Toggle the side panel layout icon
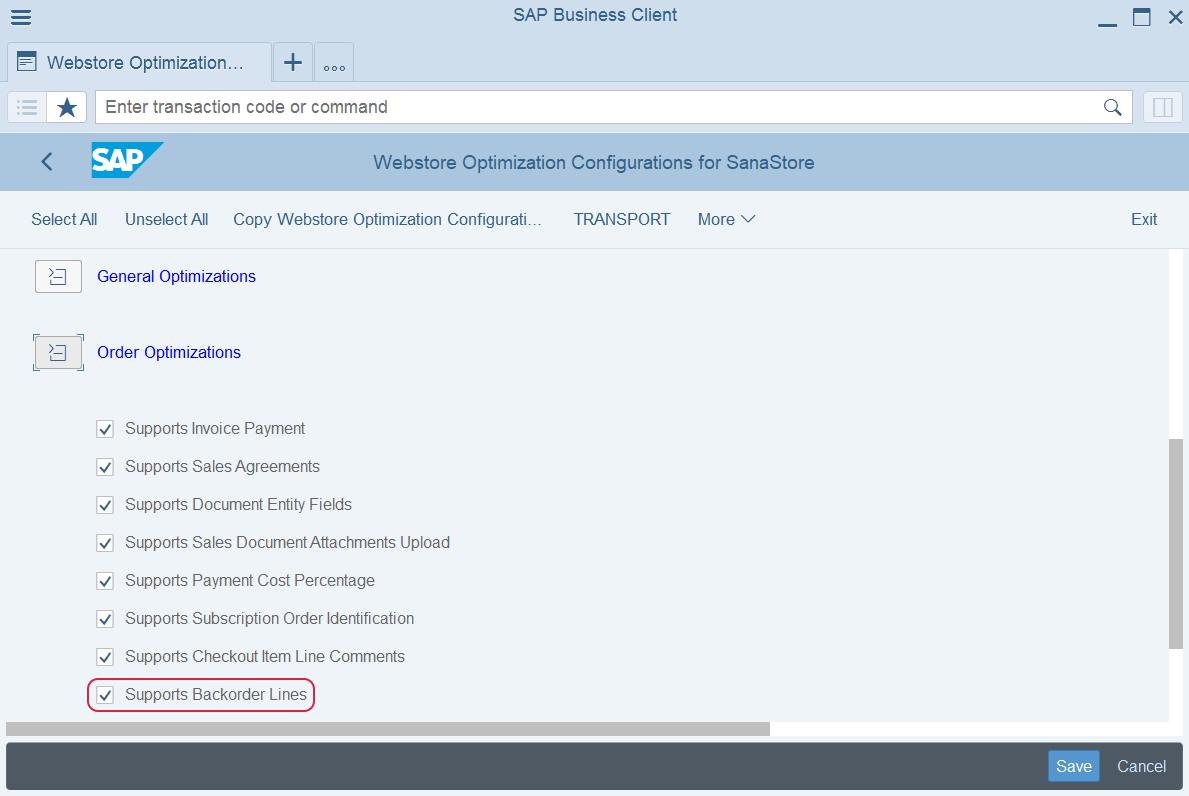Image resolution: width=1189 pixels, height=796 pixels. (x=1162, y=108)
